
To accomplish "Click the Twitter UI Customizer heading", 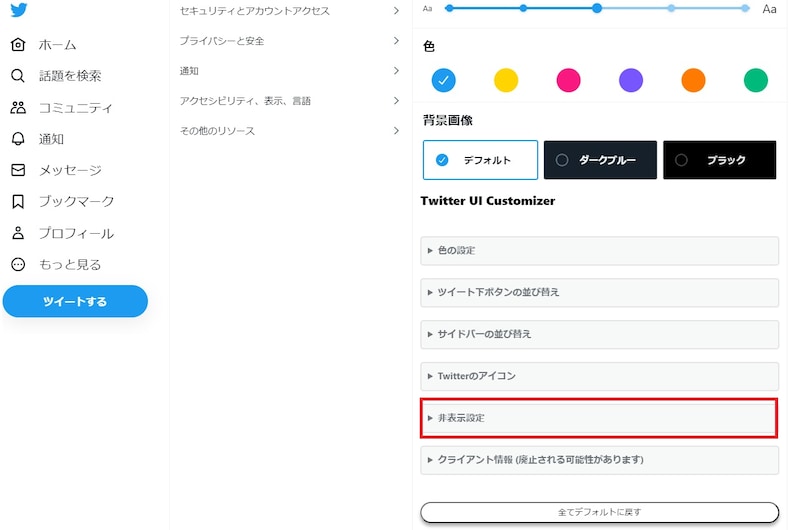I will (x=488, y=200).
